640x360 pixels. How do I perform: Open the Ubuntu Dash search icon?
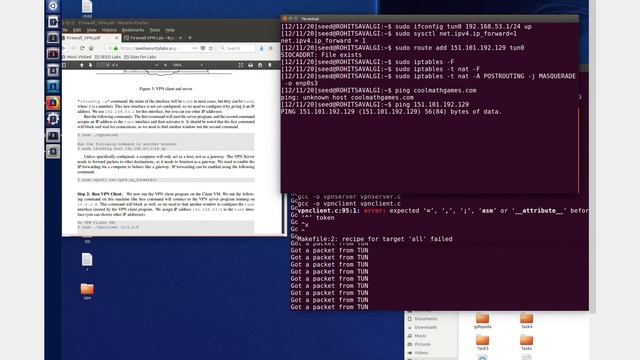coord(53,6)
